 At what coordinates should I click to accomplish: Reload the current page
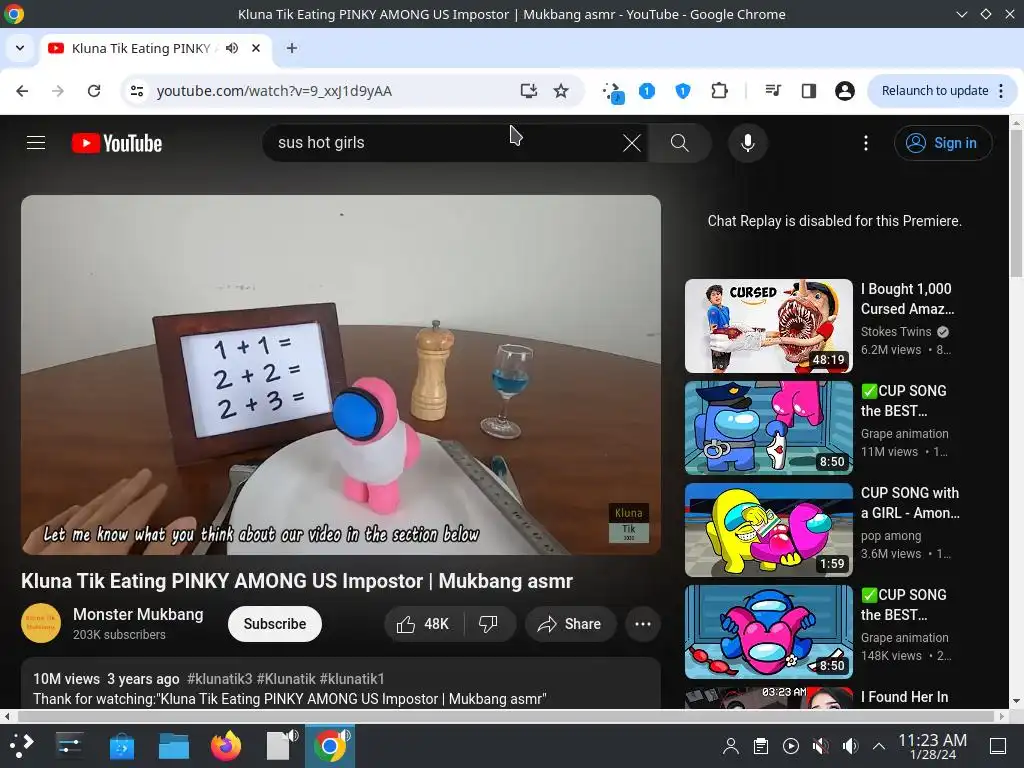[x=94, y=91]
